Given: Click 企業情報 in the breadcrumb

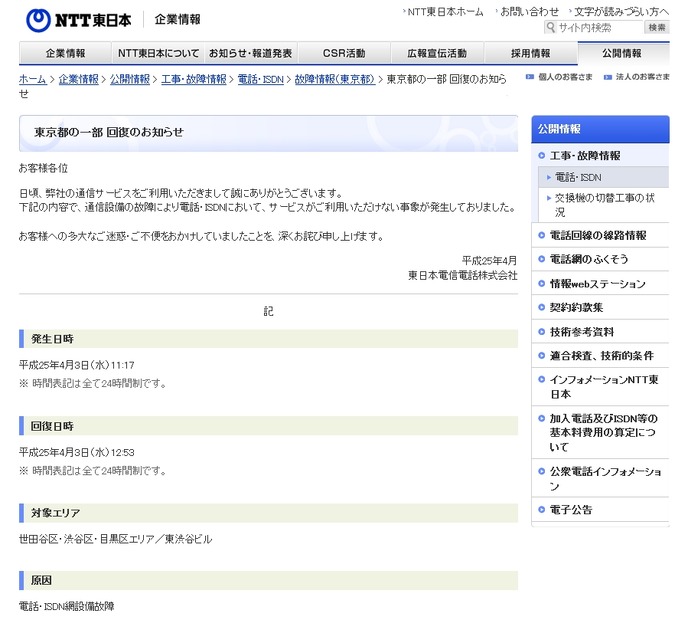Looking at the screenshot, I should click(79, 79).
